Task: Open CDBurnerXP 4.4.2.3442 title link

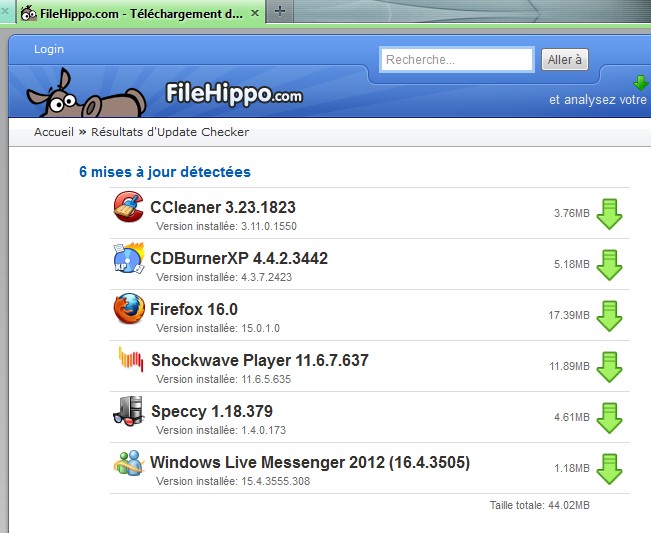Action: coord(239,258)
